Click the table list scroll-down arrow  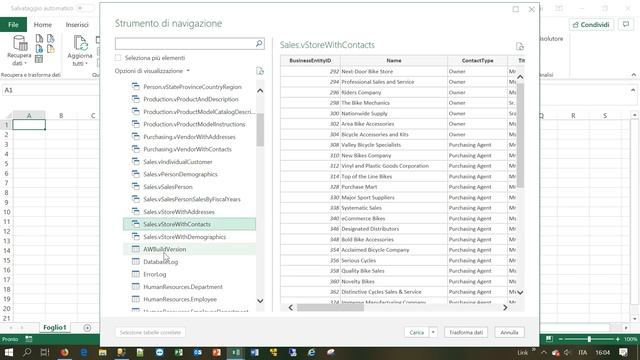pyautogui.click(x=260, y=301)
